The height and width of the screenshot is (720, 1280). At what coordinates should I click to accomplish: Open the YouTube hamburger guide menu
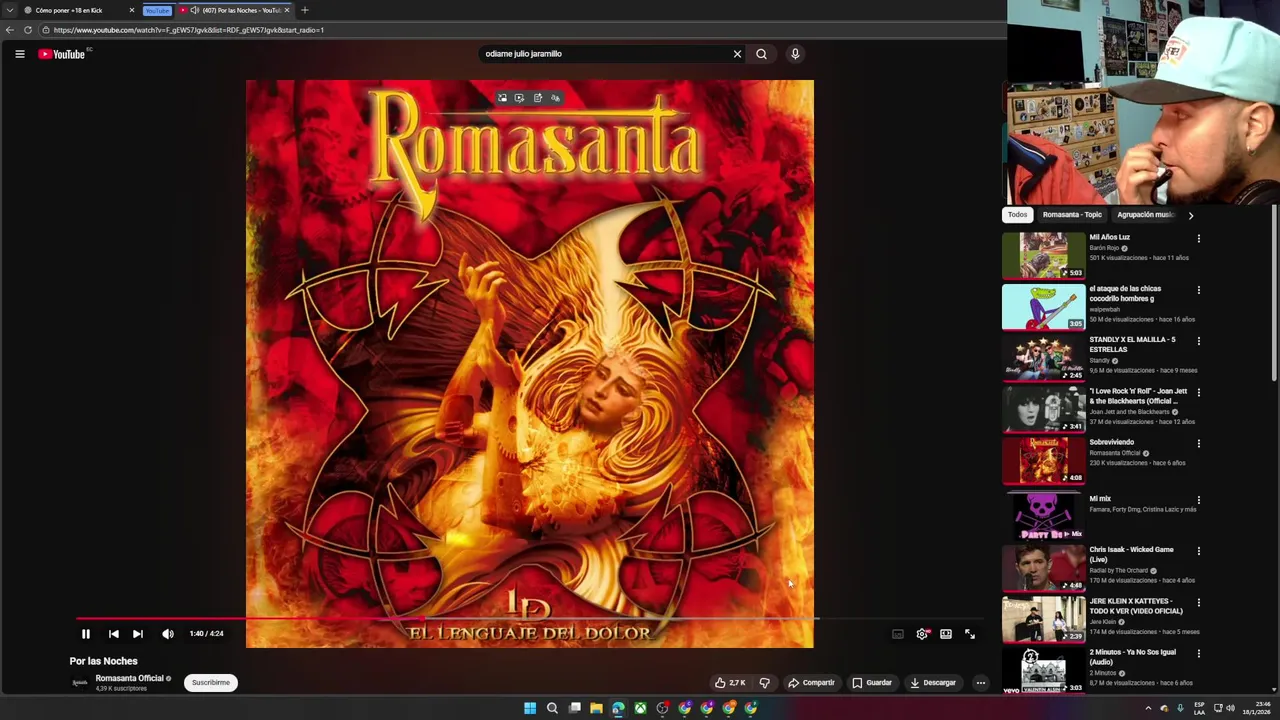(19, 54)
